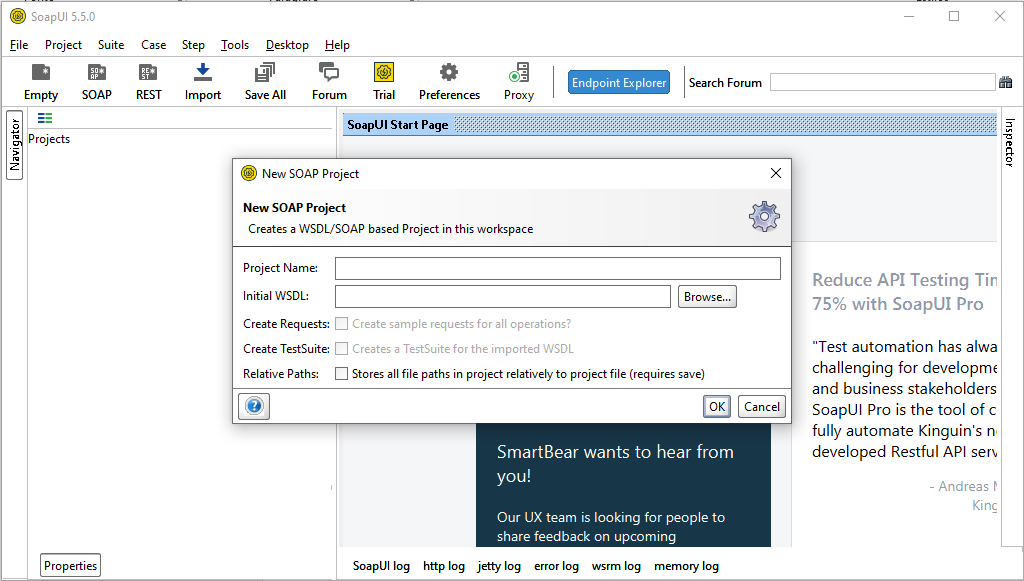Image resolution: width=1024 pixels, height=581 pixels.
Task: Open the Inspector side tab
Action: point(1010,142)
